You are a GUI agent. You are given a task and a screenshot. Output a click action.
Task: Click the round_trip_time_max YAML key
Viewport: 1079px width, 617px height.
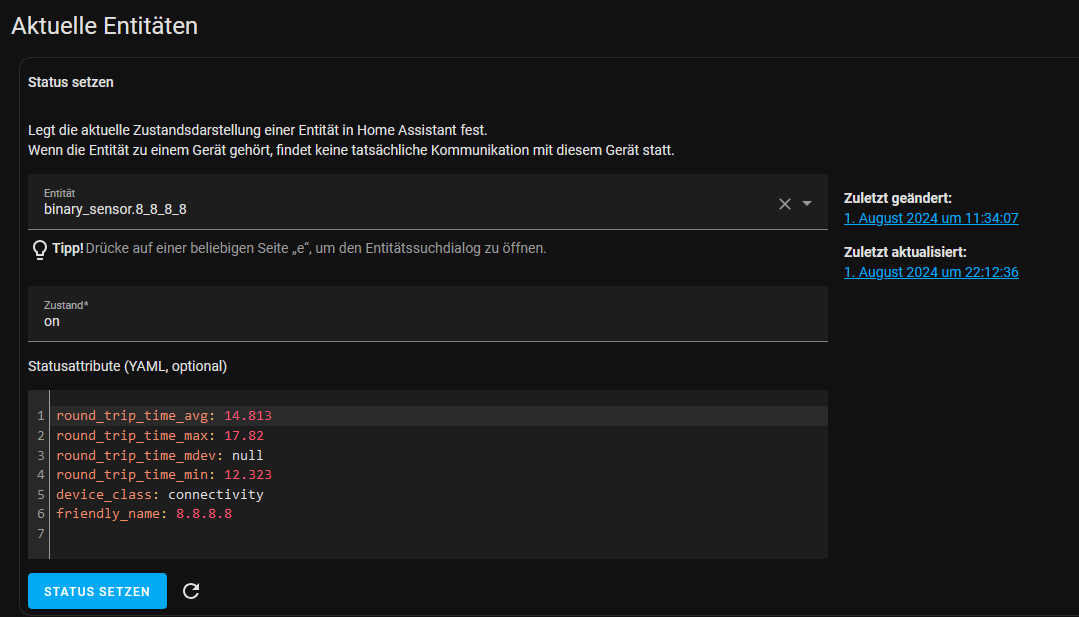(132, 436)
